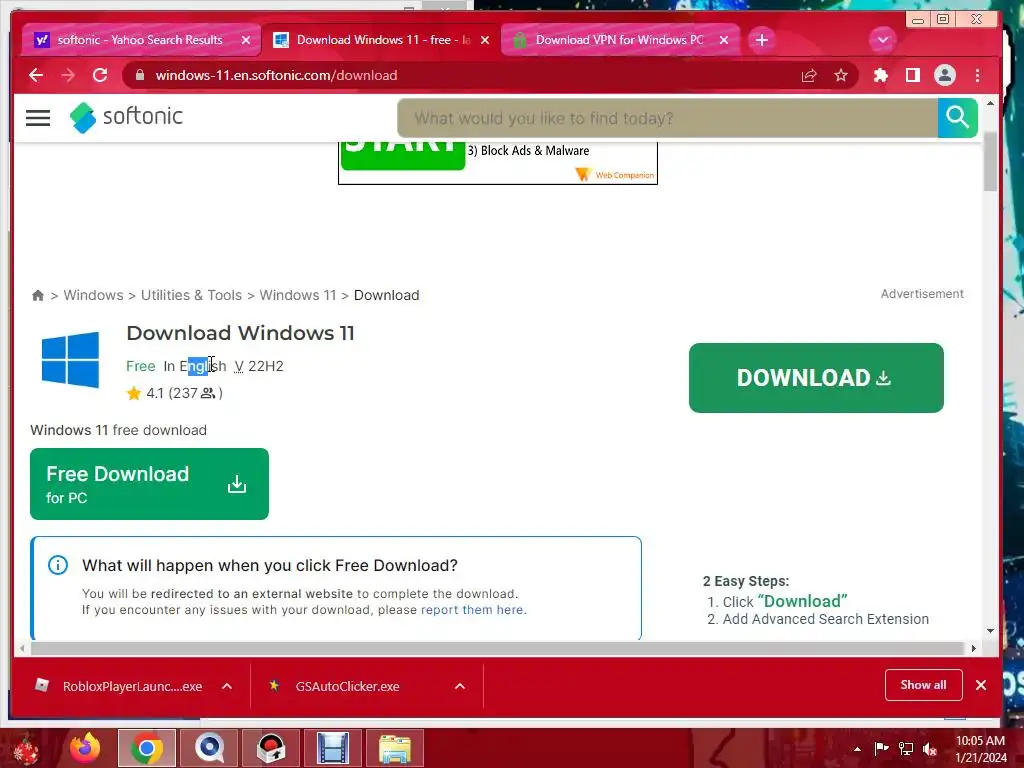
Task: Open the Windows 11 breadcrumb link
Action: pyautogui.click(x=298, y=295)
